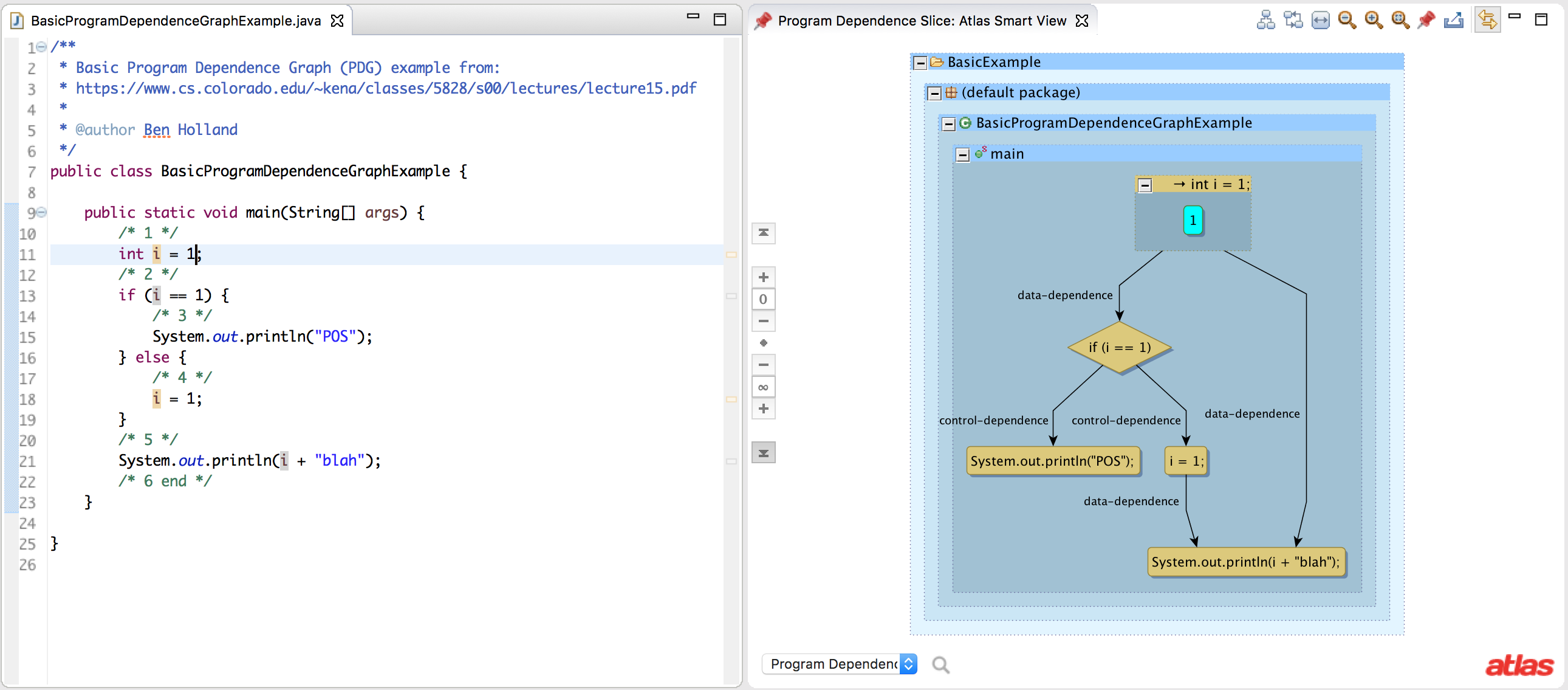Click the Java file icon on the editor tab

(17, 21)
